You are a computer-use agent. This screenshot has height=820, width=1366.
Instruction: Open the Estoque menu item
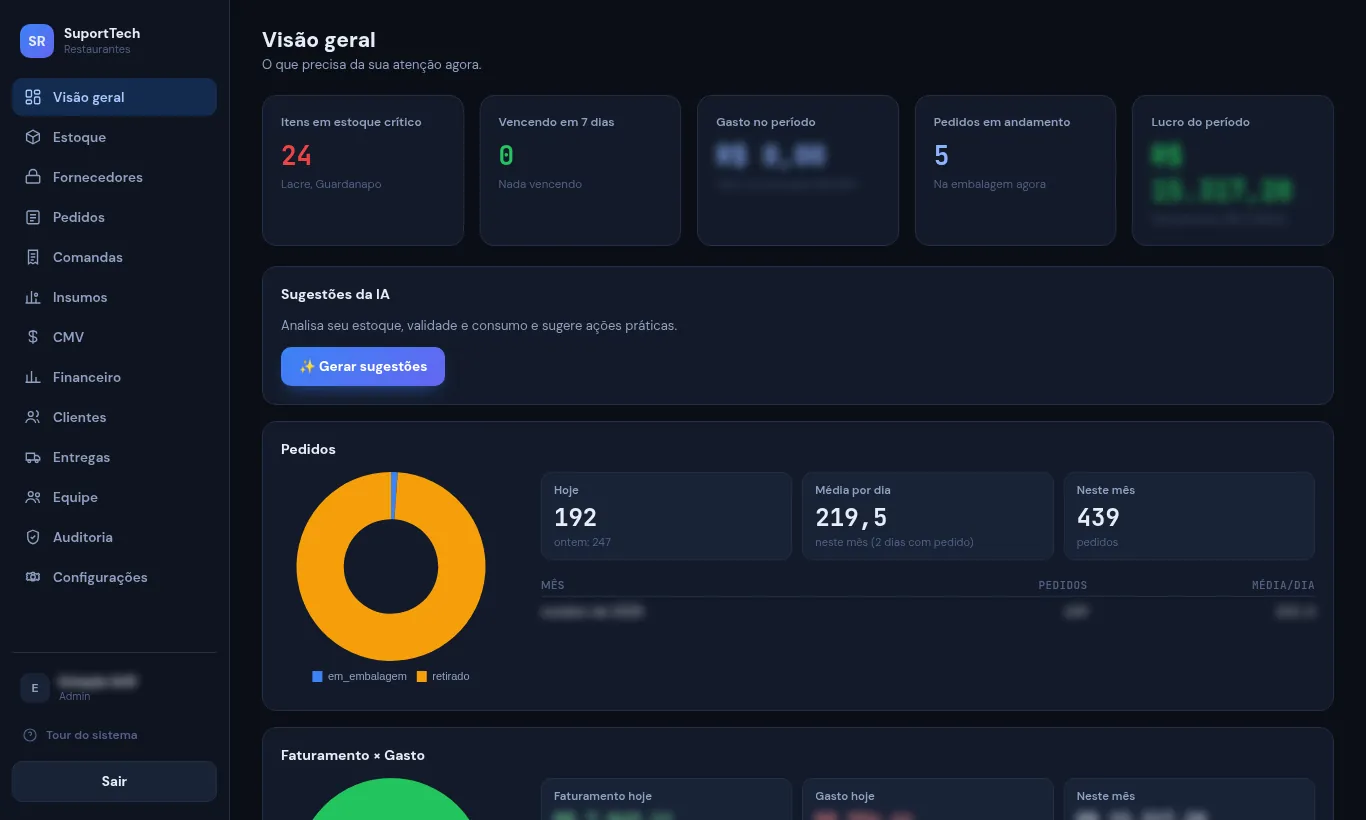coord(114,137)
